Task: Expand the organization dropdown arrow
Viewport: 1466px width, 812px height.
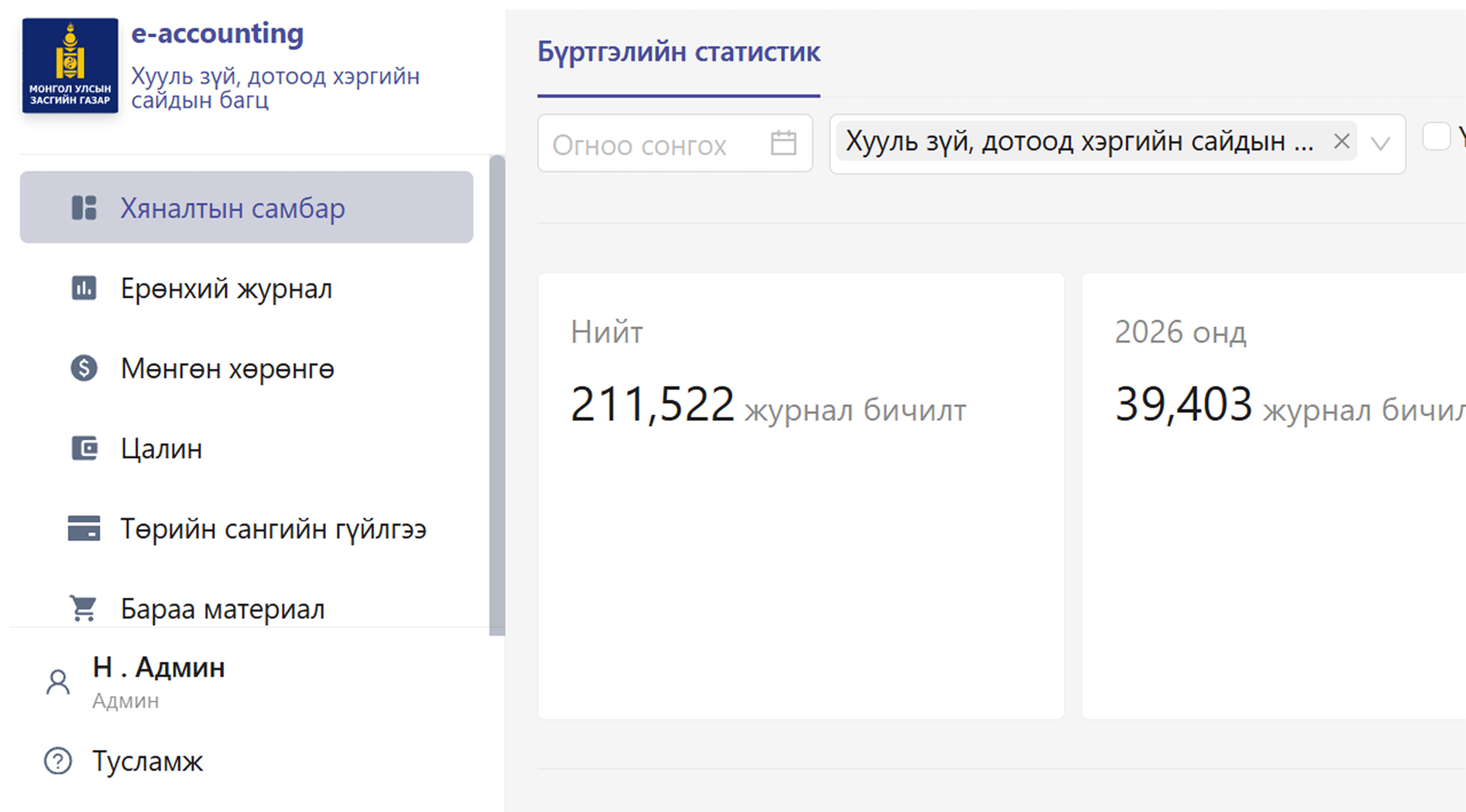Action: 1380,144
